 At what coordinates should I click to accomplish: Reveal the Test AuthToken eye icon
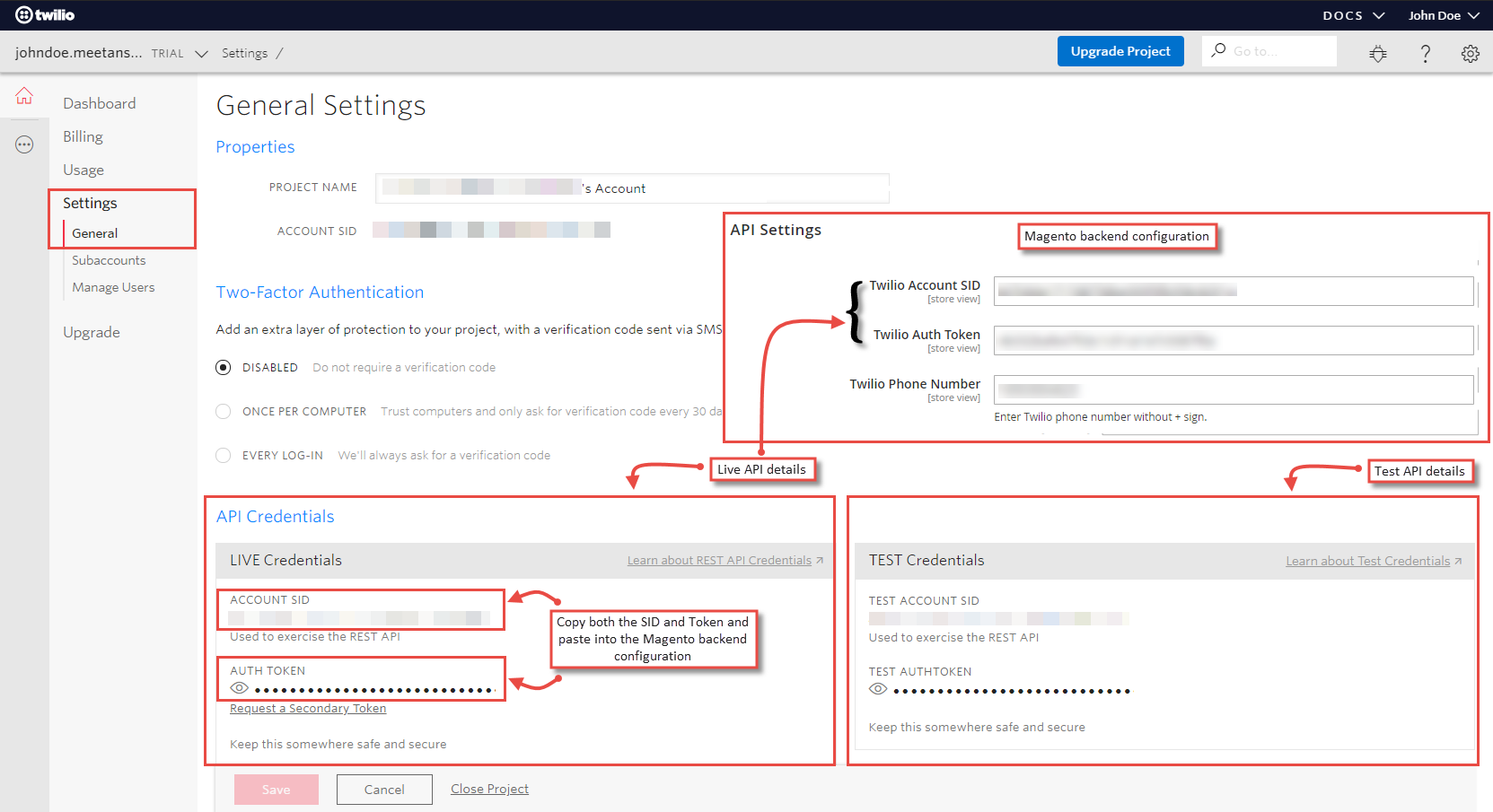click(878, 689)
